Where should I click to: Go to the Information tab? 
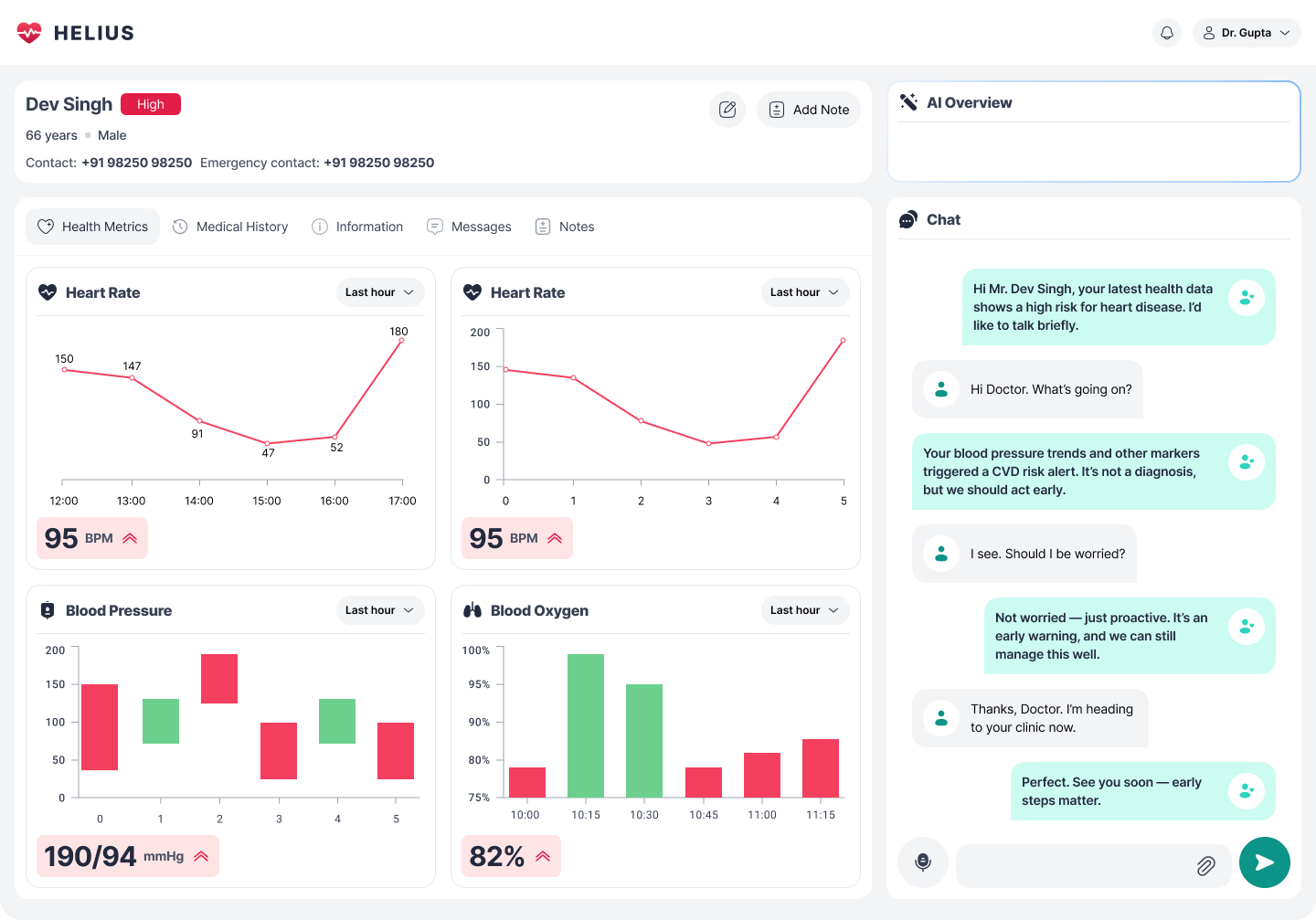click(357, 227)
